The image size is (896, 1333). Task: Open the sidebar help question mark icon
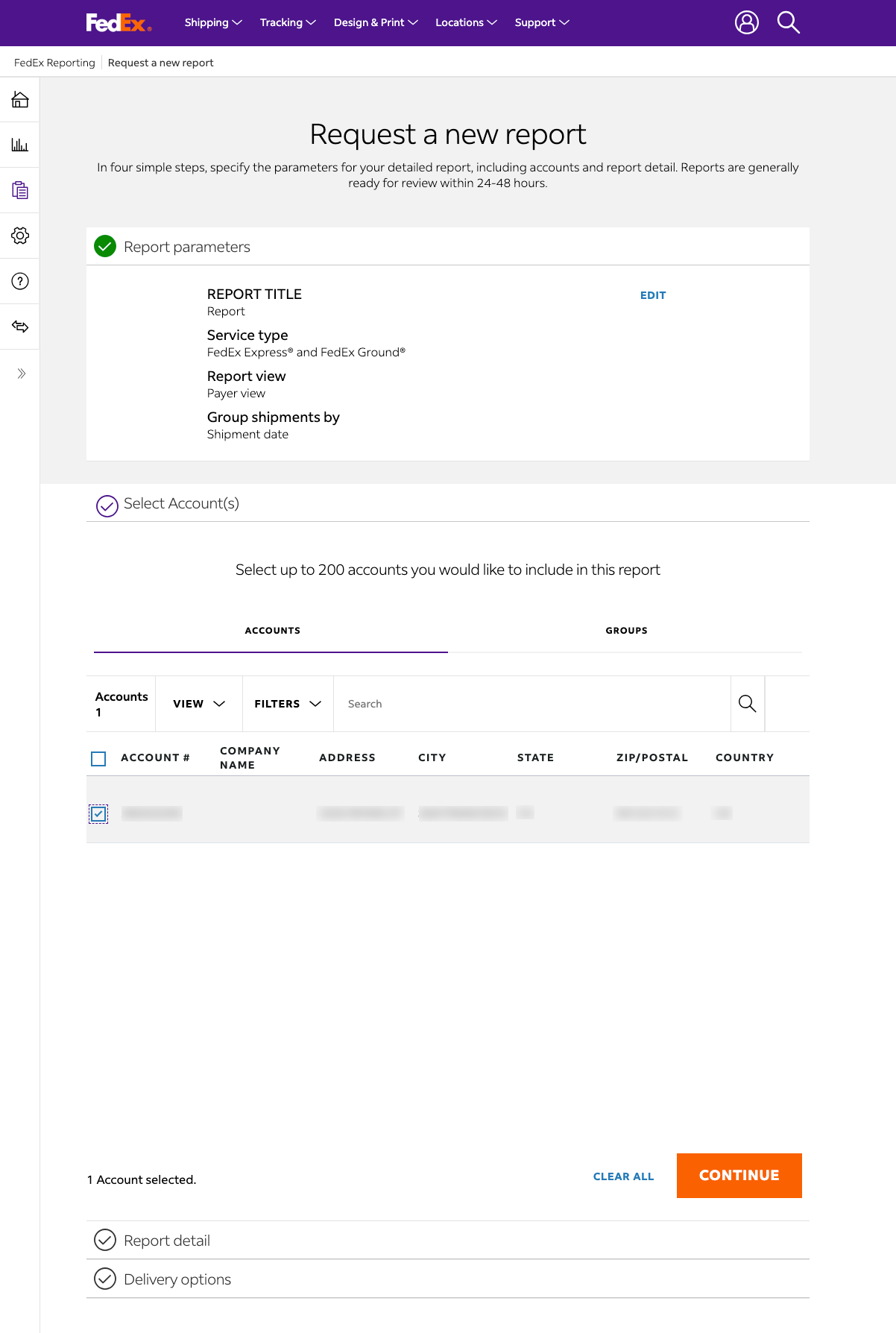[x=20, y=281]
